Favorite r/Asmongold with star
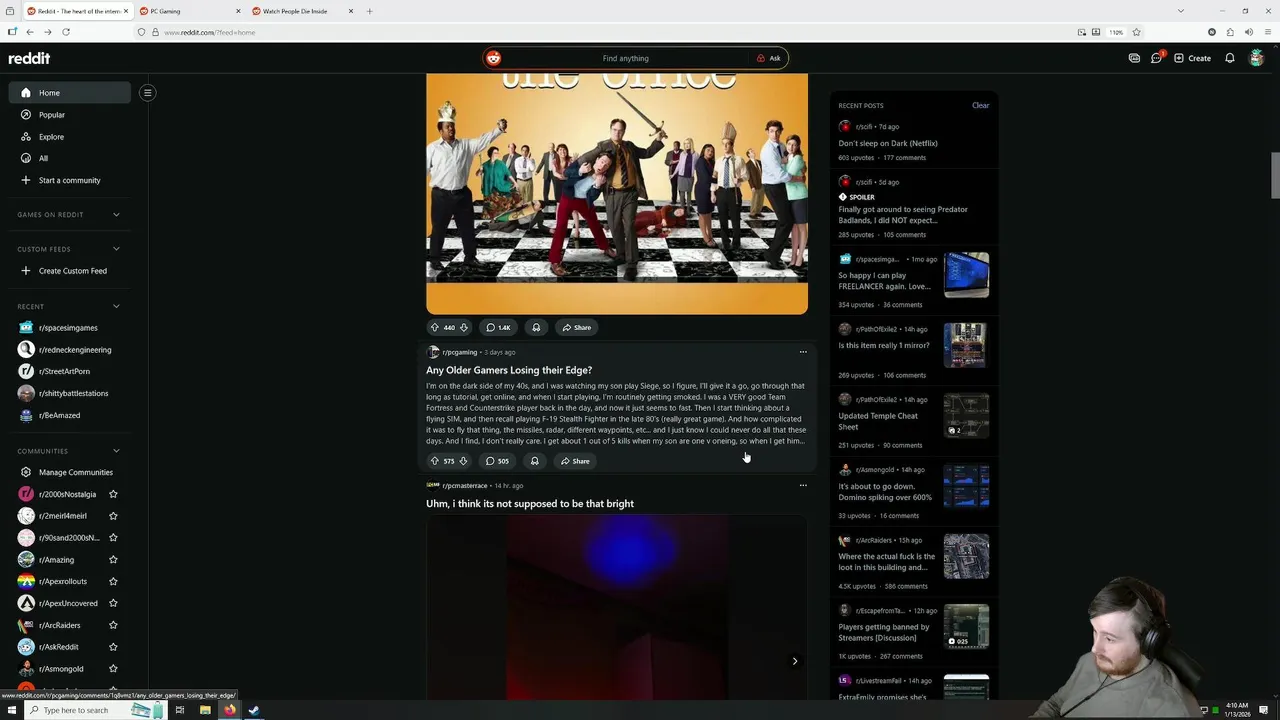The width and height of the screenshot is (1280, 720). (x=113, y=669)
